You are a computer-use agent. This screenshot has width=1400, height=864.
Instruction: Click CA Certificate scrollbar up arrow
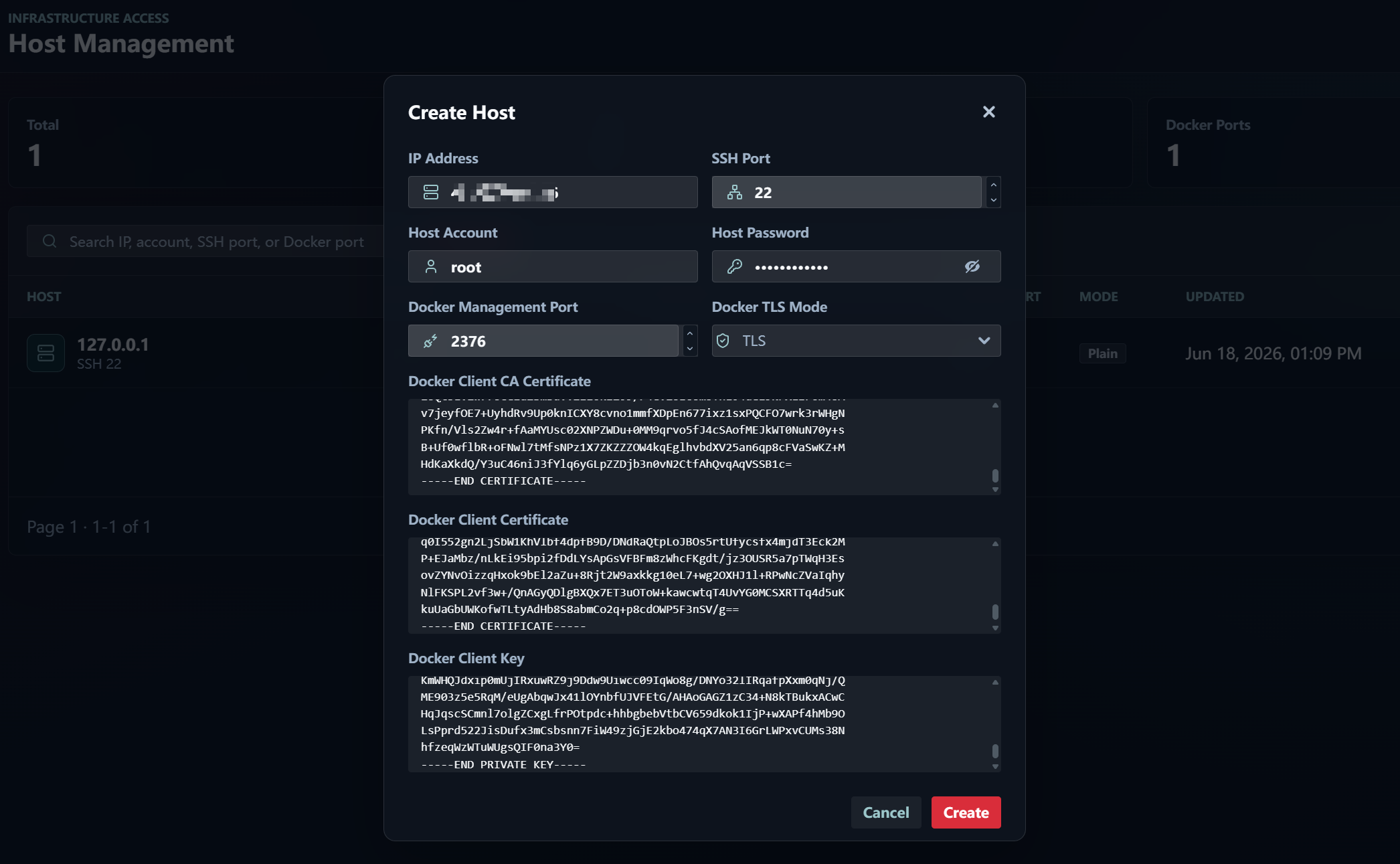coord(995,405)
